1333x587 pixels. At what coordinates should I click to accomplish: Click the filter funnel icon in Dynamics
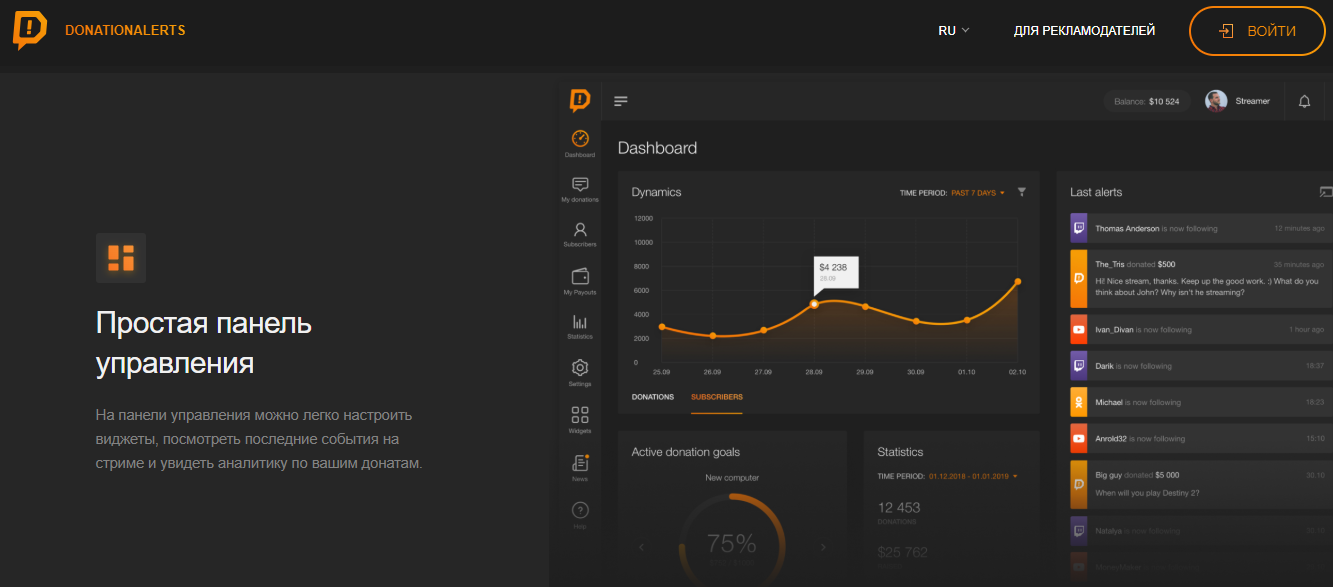(1022, 191)
